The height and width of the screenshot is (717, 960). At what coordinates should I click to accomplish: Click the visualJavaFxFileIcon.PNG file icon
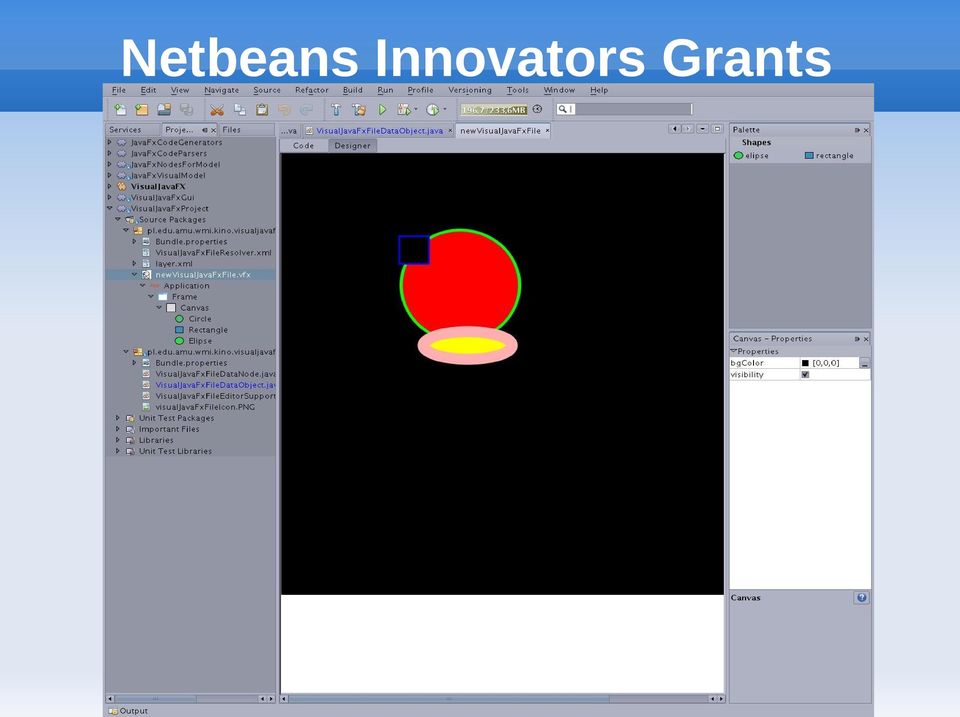pyautogui.click(x=146, y=407)
